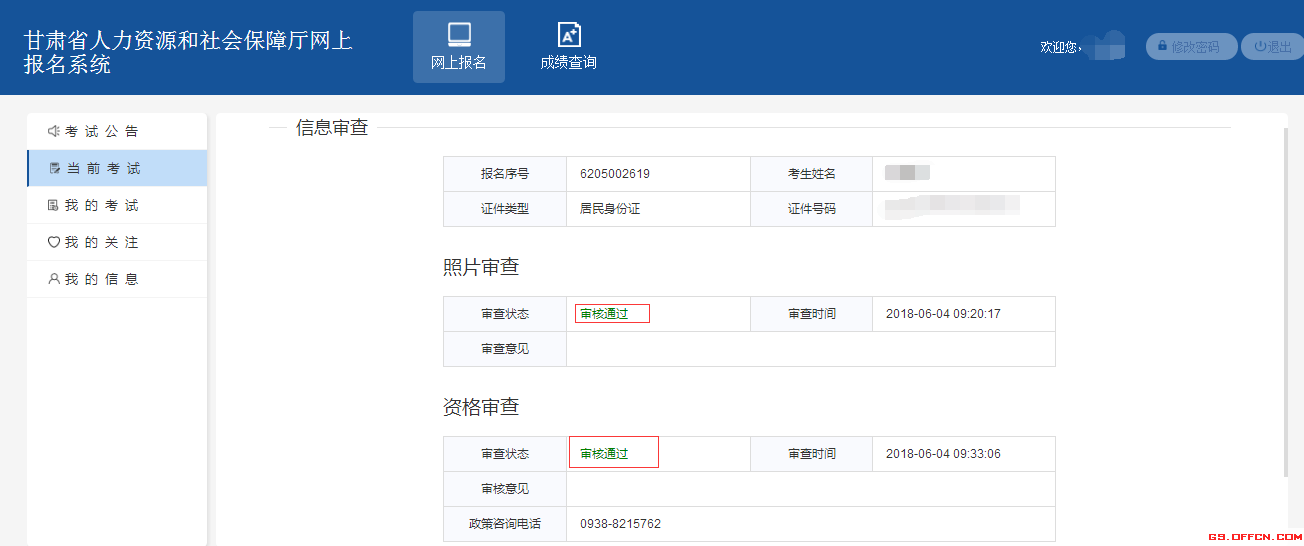
Task: Click the document icon beside 当前考试
Action: (55, 169)
